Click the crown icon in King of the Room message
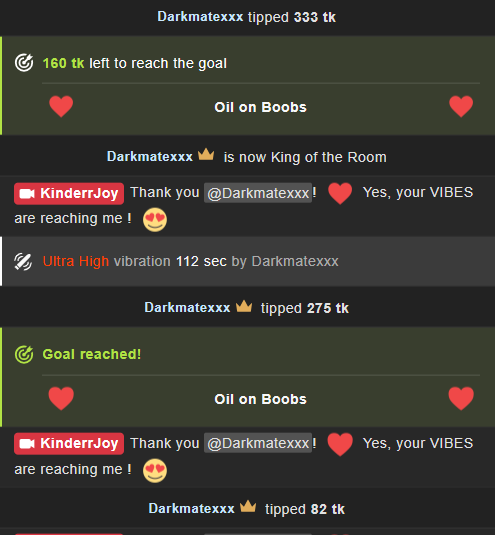Image resolution: width=495 pixels, height=535 pixels. tap(206, 155)
